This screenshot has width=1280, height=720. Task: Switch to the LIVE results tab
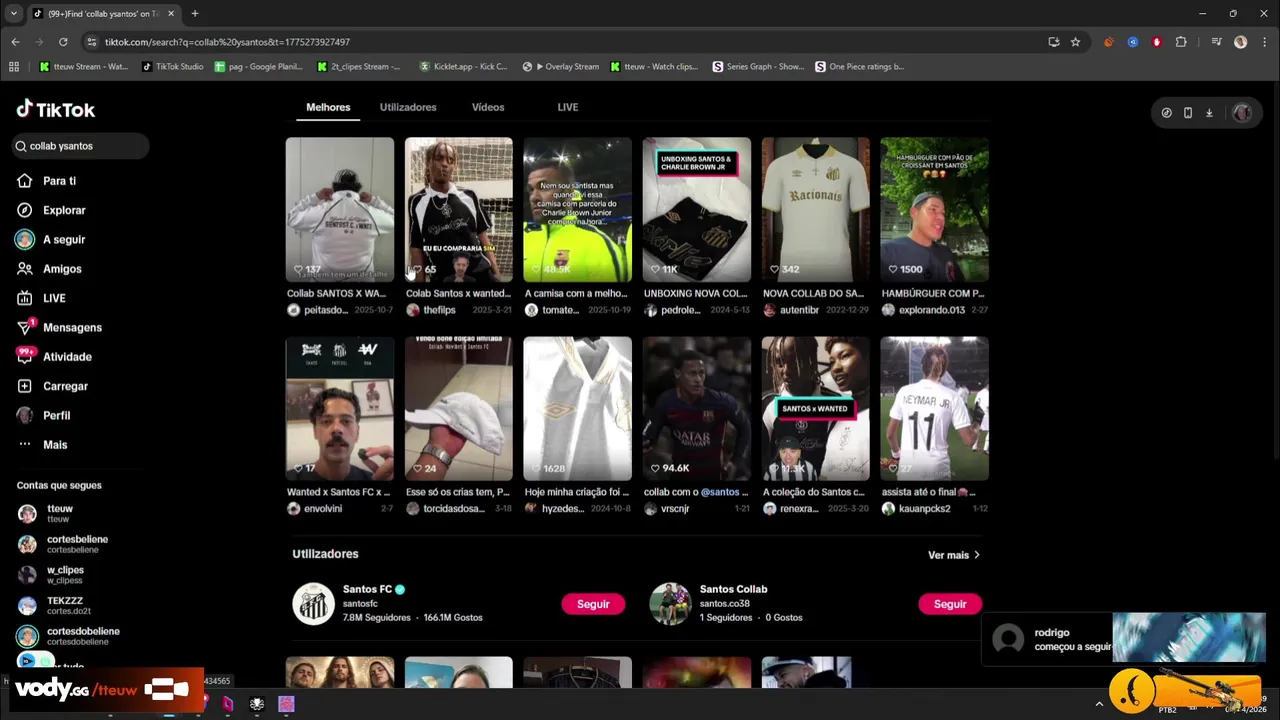568,107
